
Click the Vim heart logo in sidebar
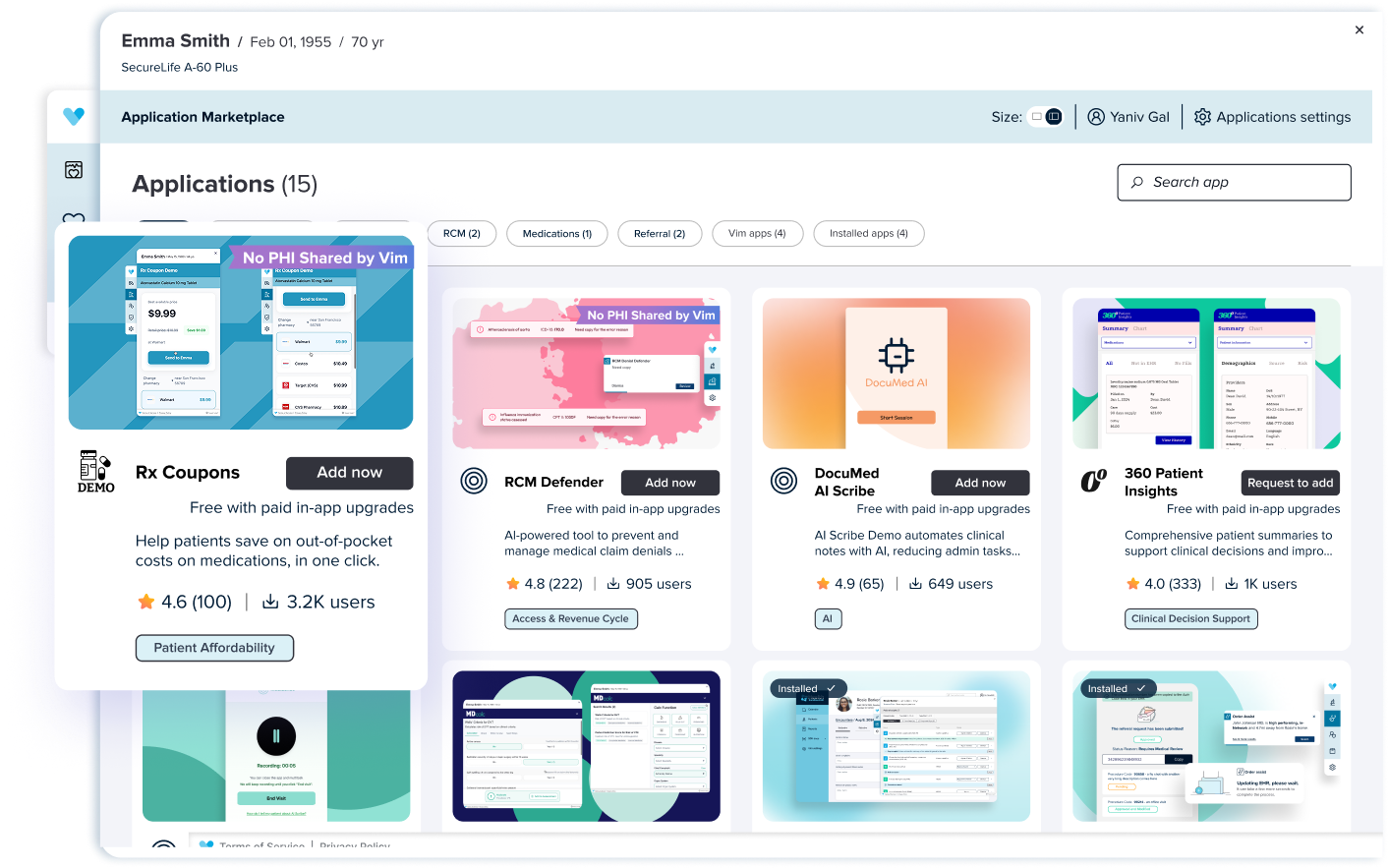point(74,116)
